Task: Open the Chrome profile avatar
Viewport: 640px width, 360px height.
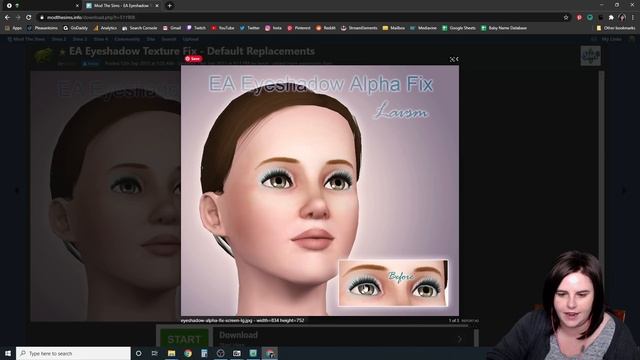Action: pyautogui.click(x=622, y=18)
